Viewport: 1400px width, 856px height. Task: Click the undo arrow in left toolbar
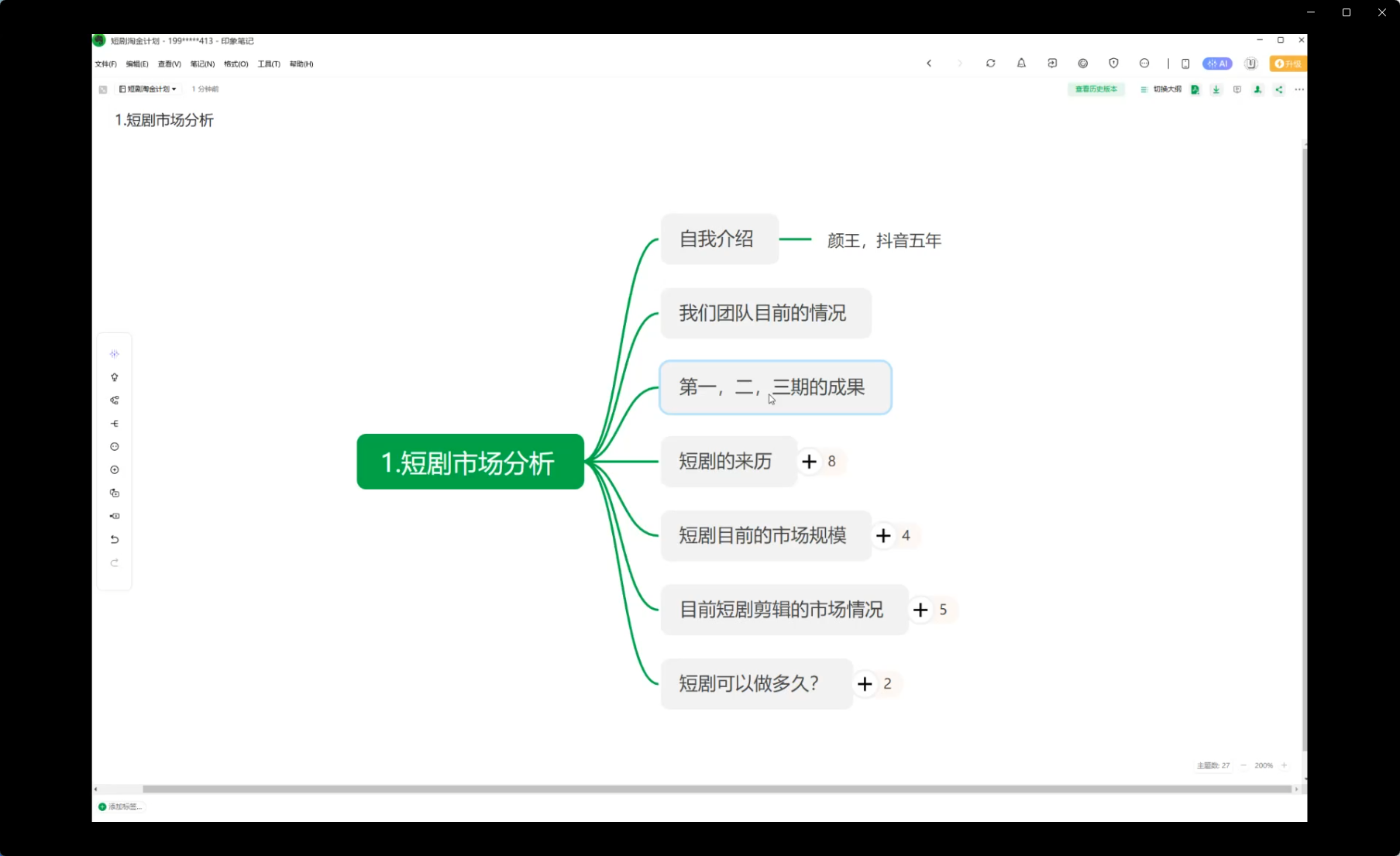point(115,539)
